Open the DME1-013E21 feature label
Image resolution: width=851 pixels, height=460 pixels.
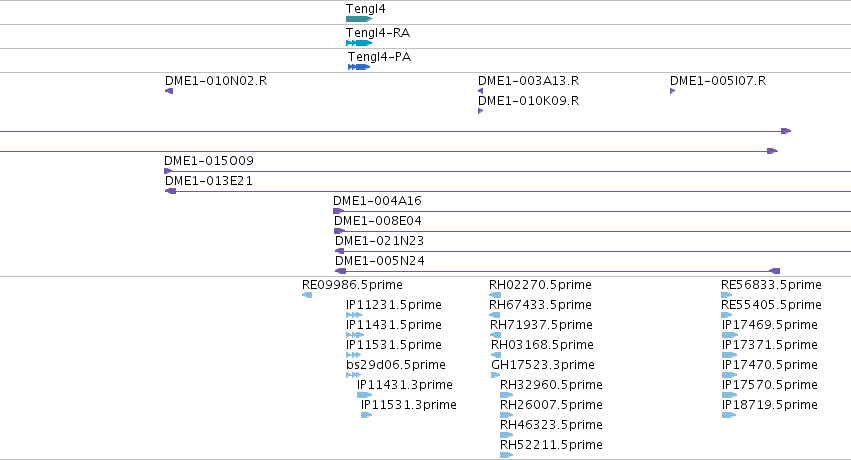209,181
